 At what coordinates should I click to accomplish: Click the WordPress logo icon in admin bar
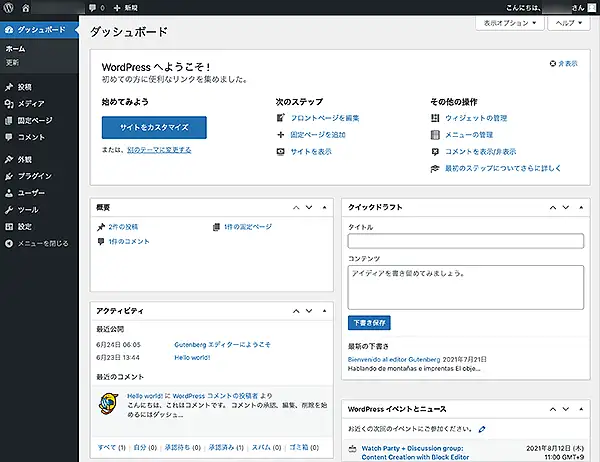(x=8, y=7)
